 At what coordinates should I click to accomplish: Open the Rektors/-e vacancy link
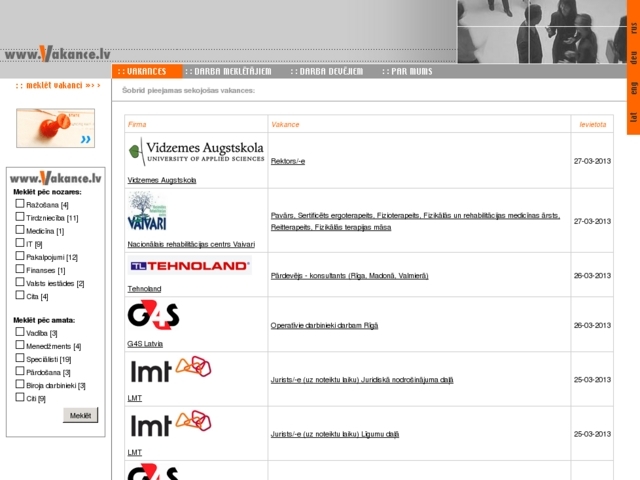click(x=288, y=161)
